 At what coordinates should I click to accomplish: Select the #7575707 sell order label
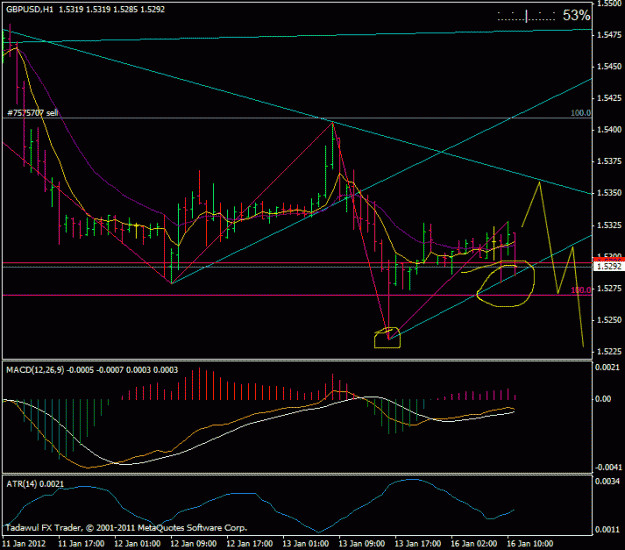click(x=33, y=113)
